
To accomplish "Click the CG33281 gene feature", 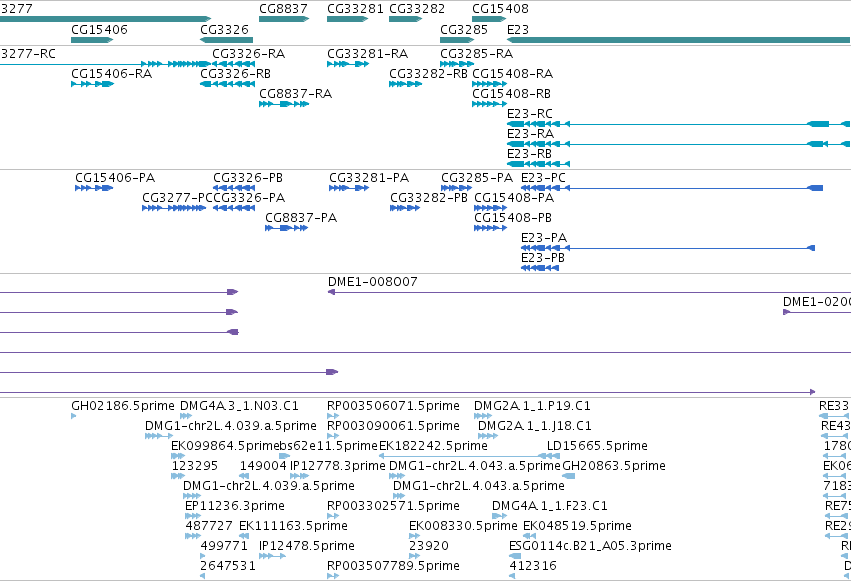I will click(347, 19).
